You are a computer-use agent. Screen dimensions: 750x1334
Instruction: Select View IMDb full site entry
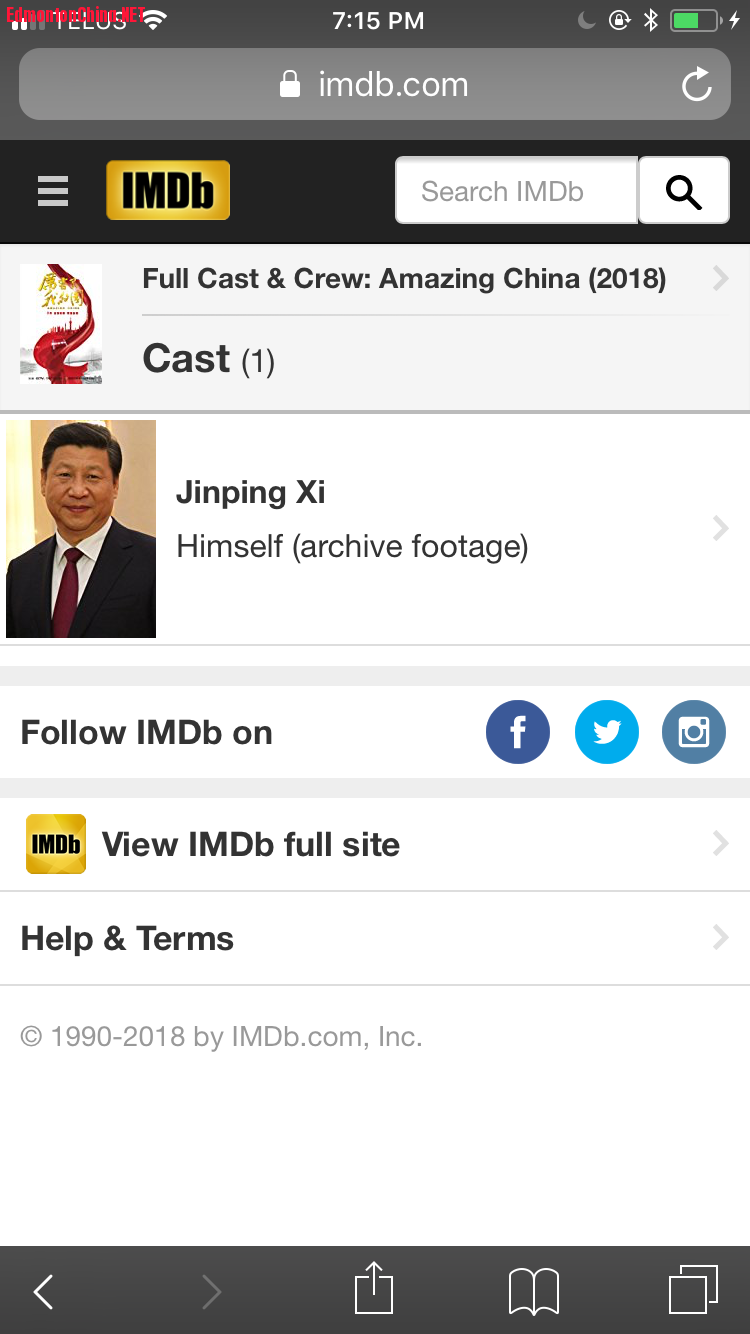tap(375, 844)
